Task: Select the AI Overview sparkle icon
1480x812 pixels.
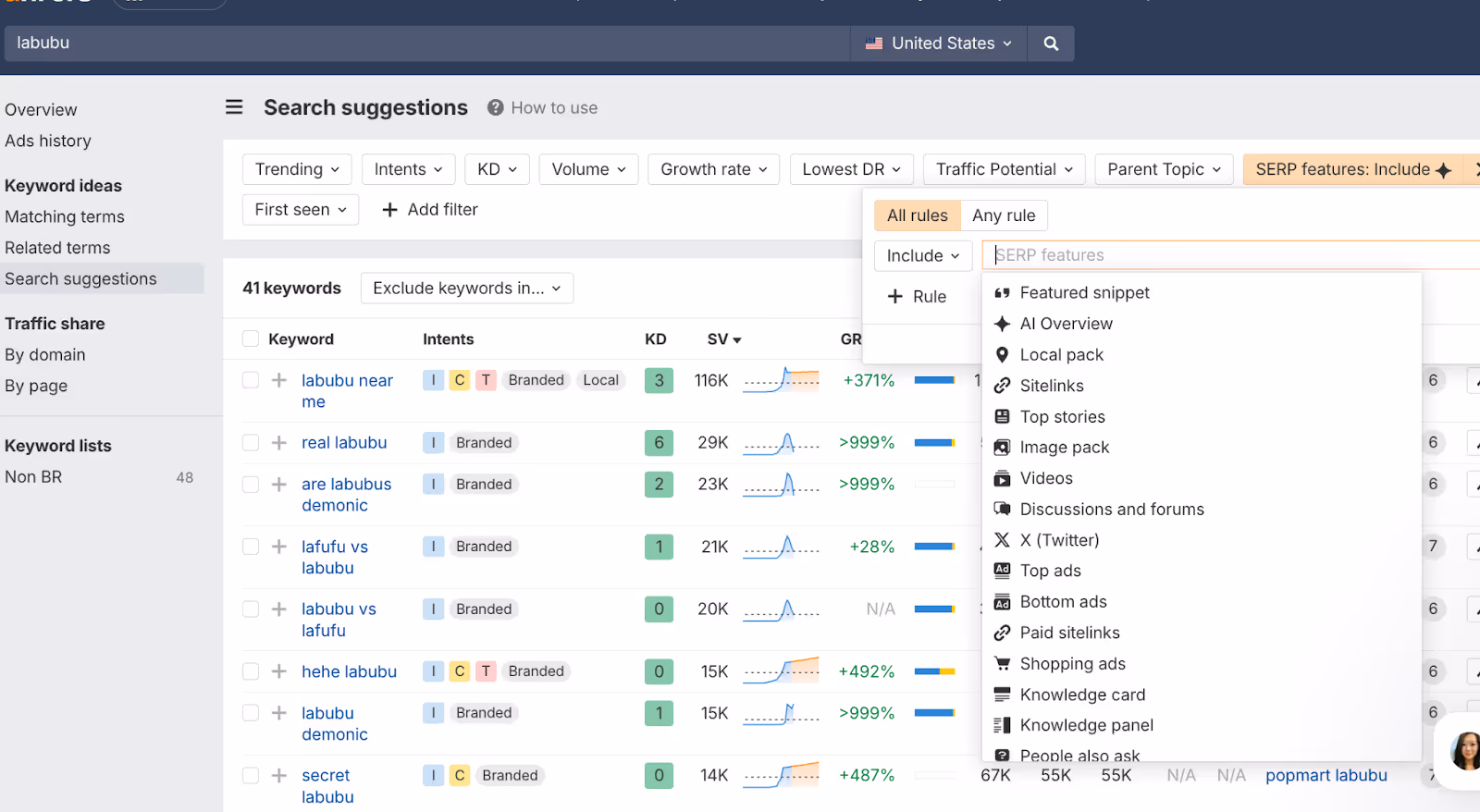Action: point(1002,324)
